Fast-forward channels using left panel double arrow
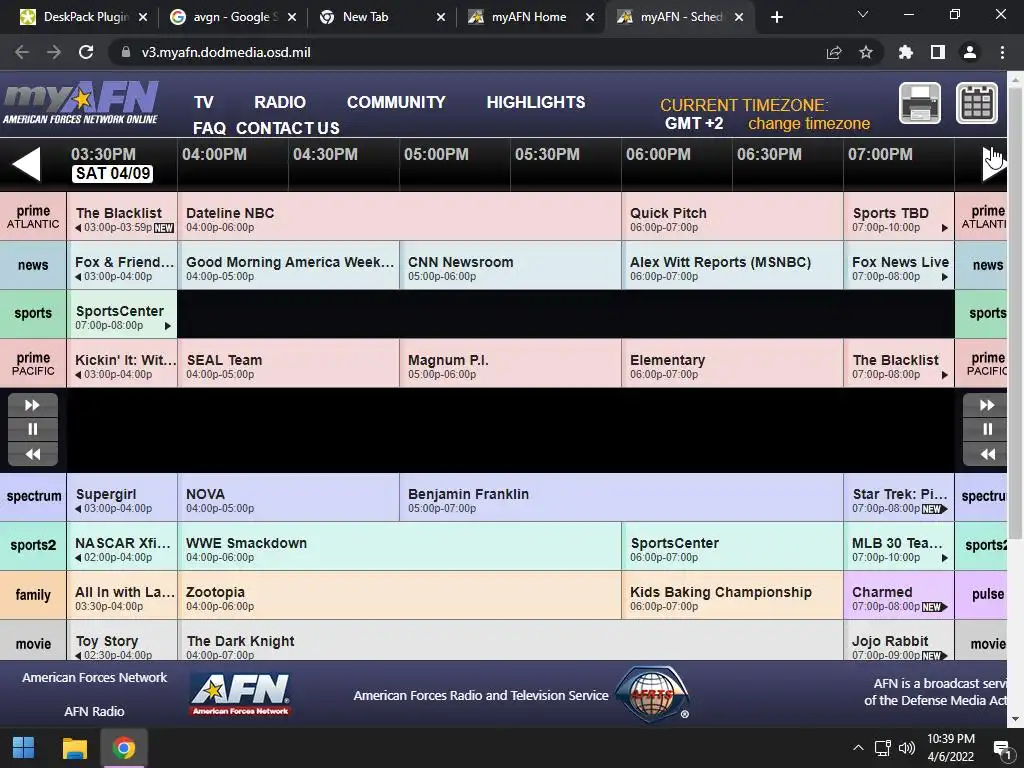The image size is (1024, 768). click(x=33, y=405)
